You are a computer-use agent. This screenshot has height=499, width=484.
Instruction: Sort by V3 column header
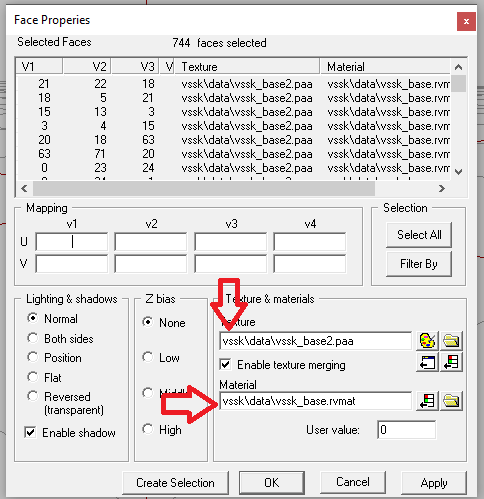(135, 66)
